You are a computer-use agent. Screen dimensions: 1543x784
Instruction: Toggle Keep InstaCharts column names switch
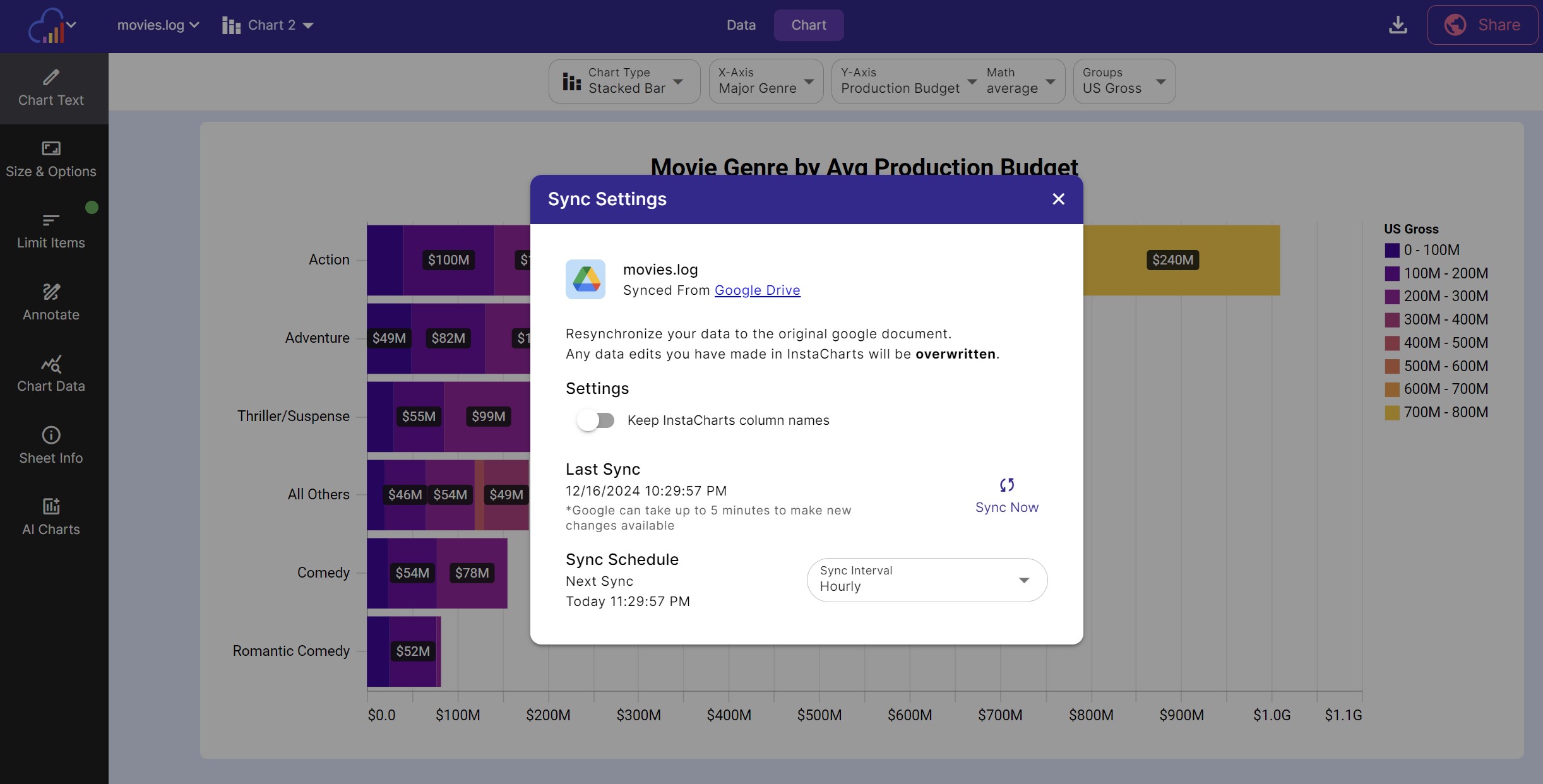[x=595, y=420]
